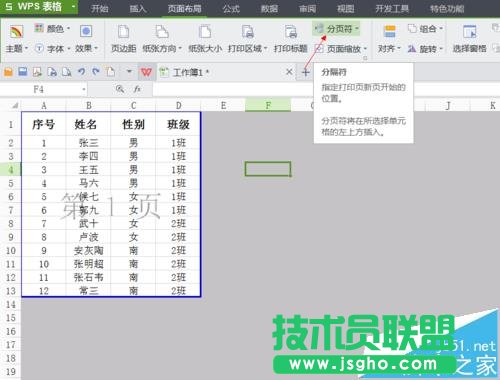Switch to the 审阅 ribbon tab
The height and width of the screenshot is (380, 500).
(307, 8)
